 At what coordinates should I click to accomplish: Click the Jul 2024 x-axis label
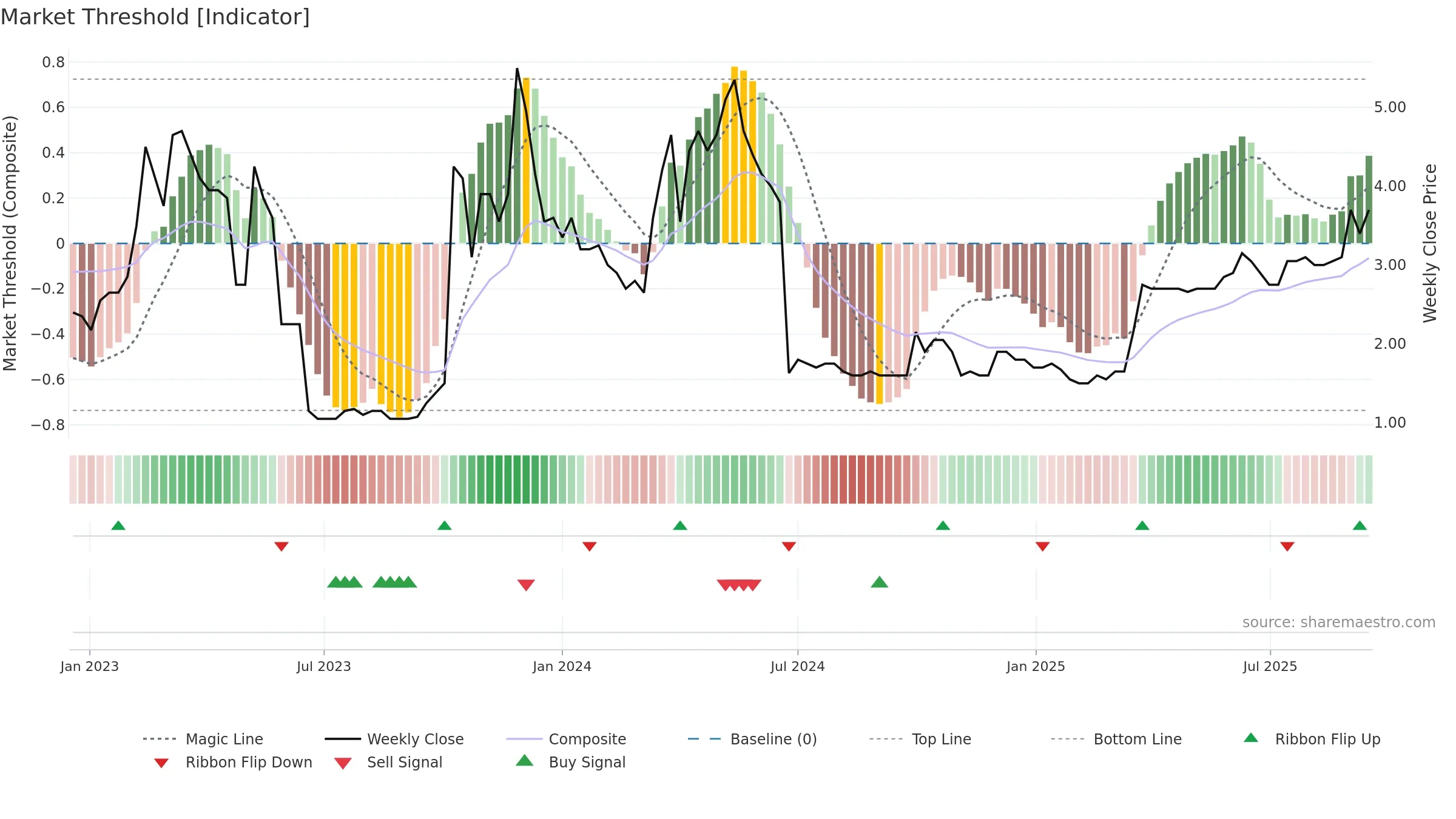click(798, 666)
